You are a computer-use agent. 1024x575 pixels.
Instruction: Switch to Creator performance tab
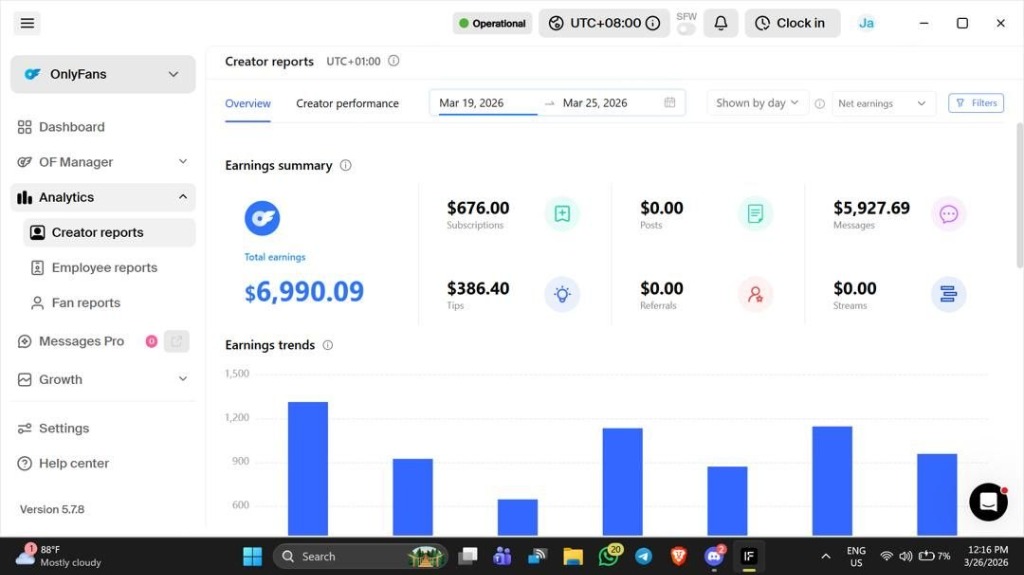(x=347, y=103)
